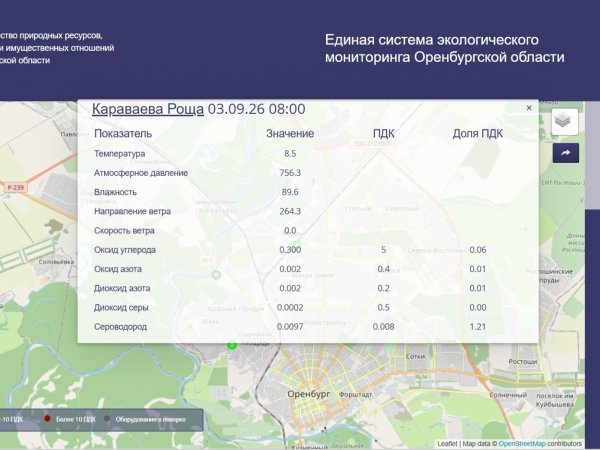Click the 'Атмосферное давление' row label
This screenshot has width=600, height=450.
point(141,173)
